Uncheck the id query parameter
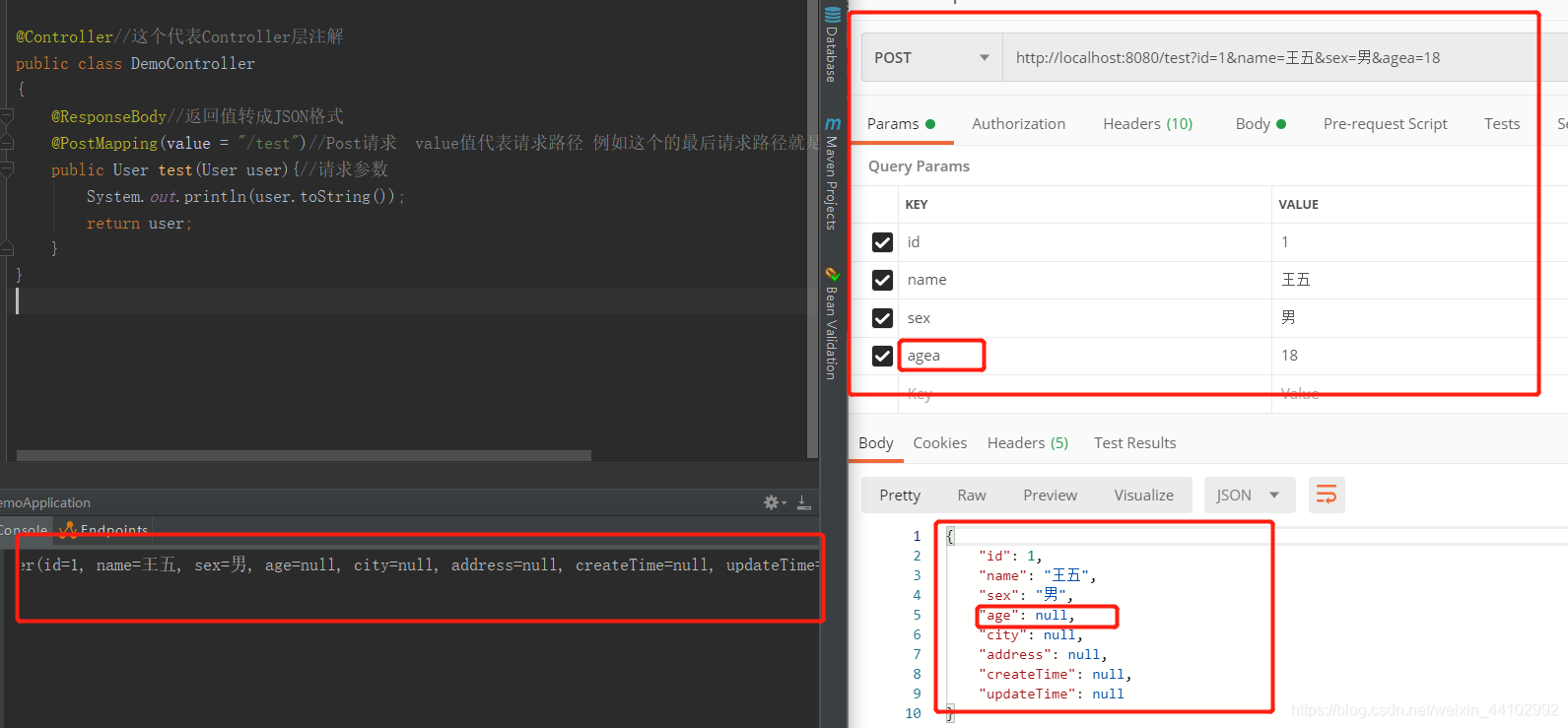Viewport: 1568px width, 728px height. tap(882, 242)
